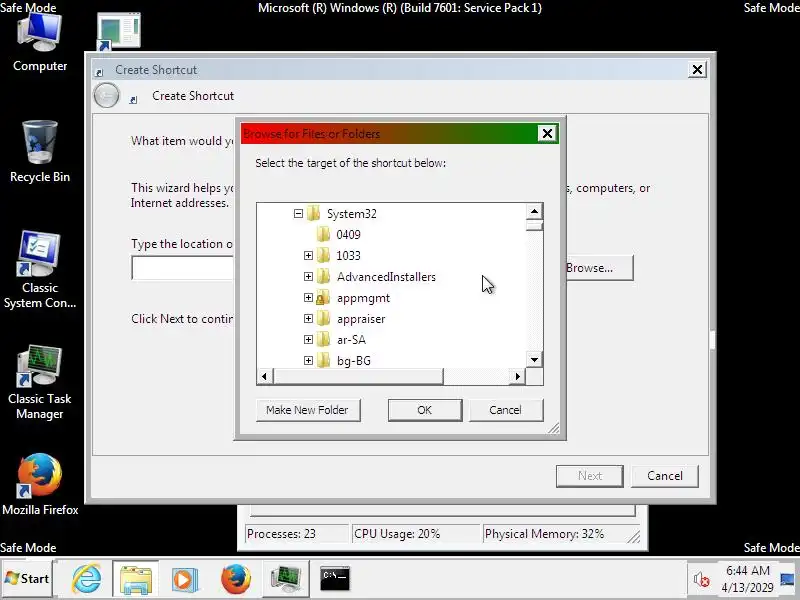Collapse the System32 tree node

(x=298, y=213)
